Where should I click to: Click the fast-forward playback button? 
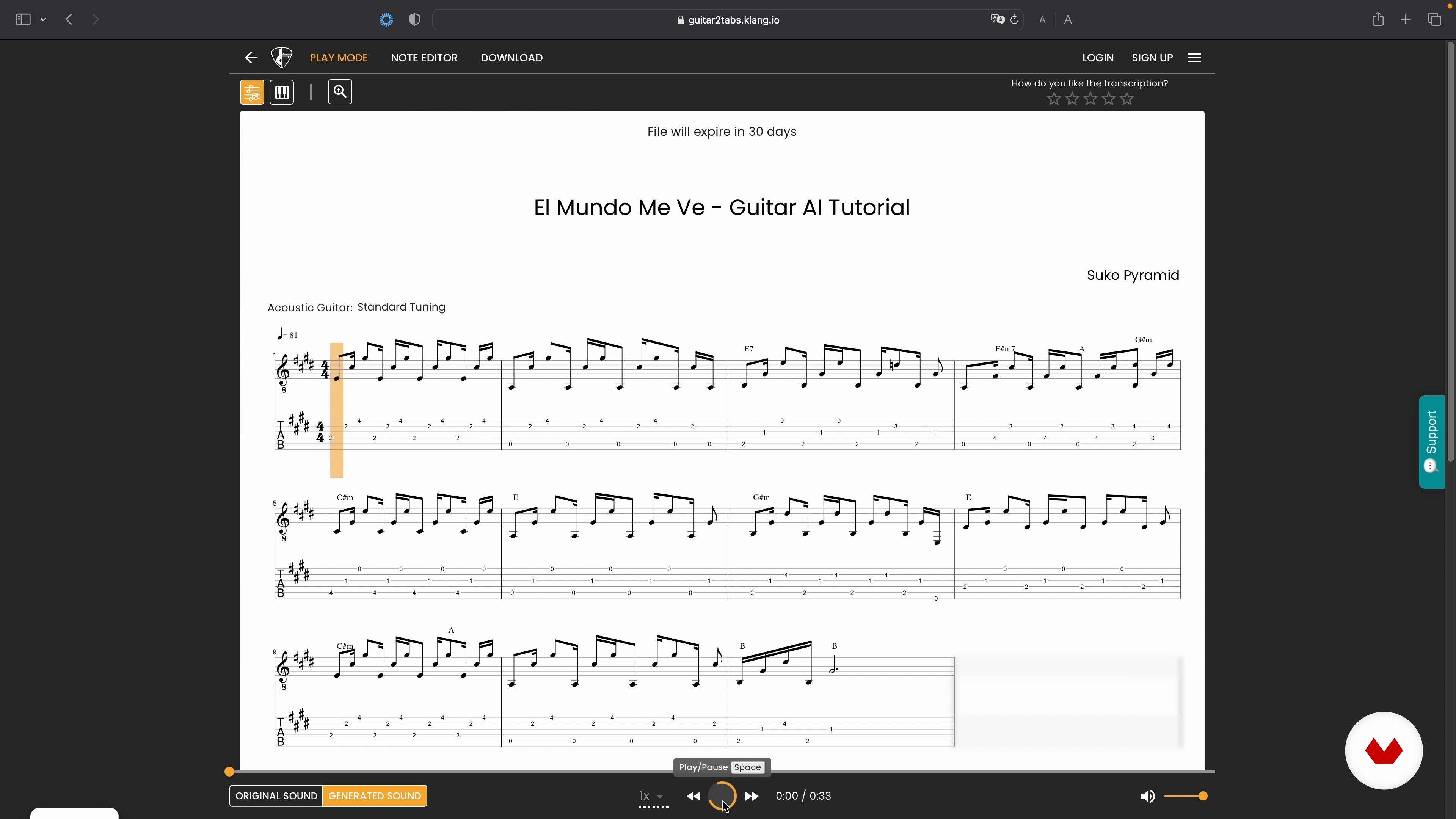(752, 796)
